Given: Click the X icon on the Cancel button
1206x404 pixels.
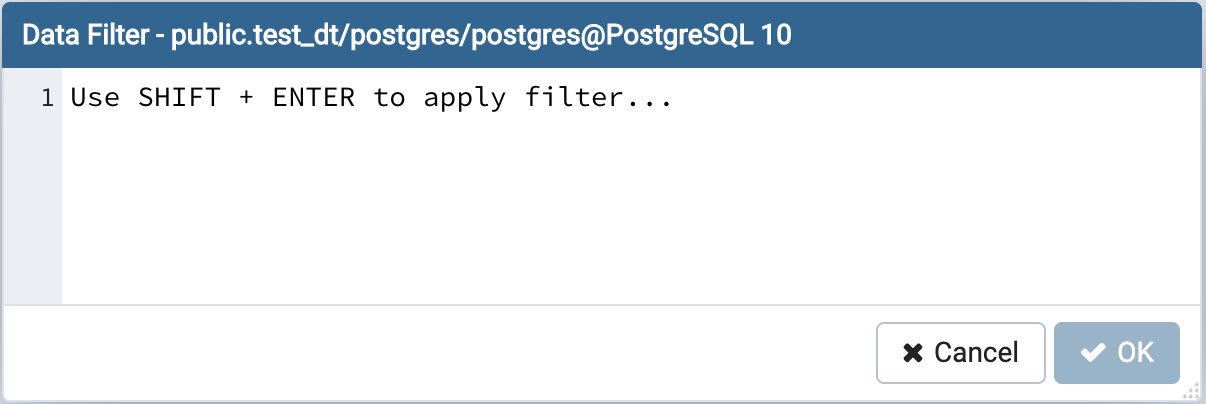Looking at the screenshot, I should coord(912,353).
